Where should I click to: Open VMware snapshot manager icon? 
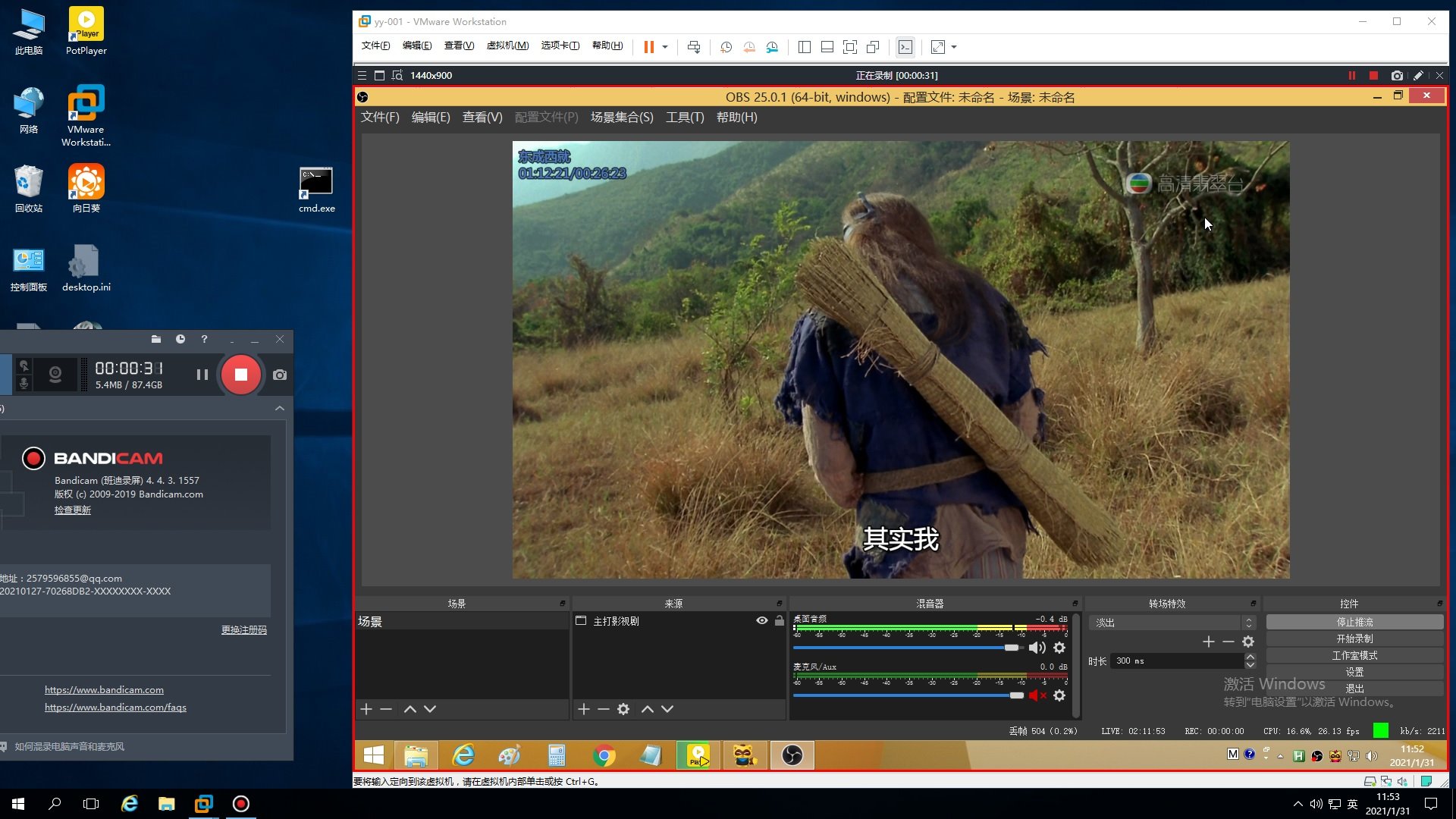[772, 47]
